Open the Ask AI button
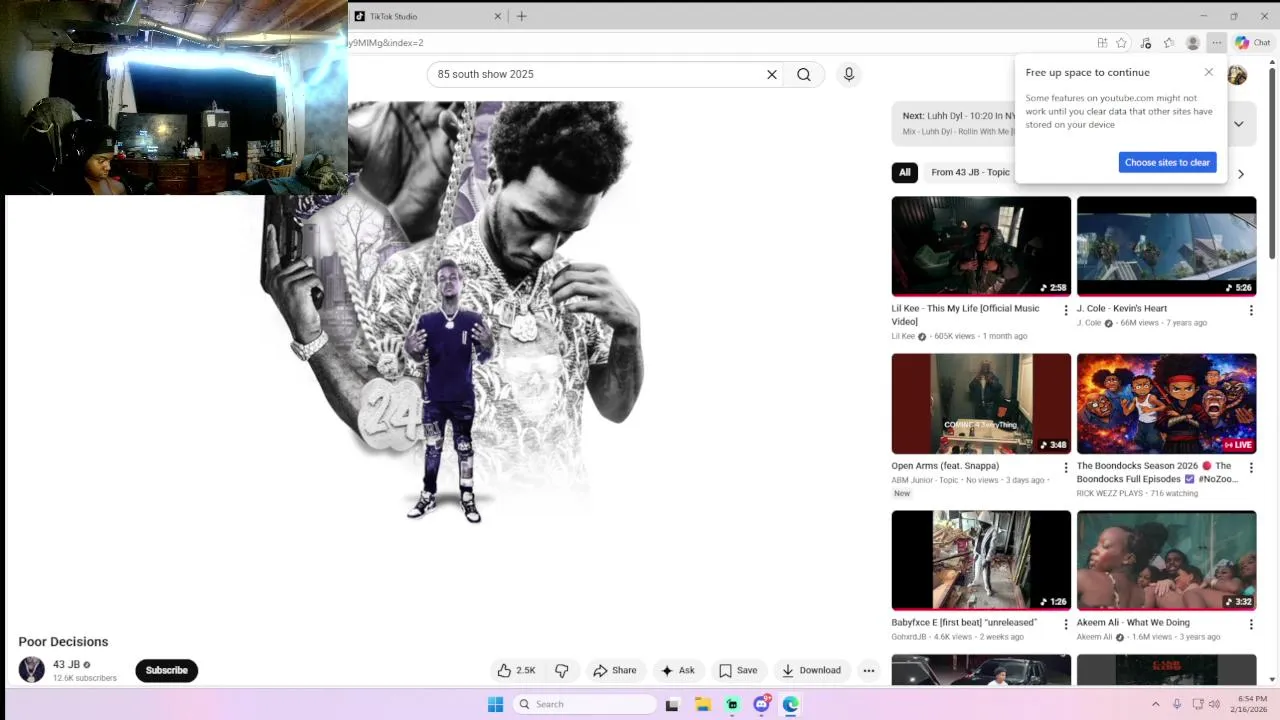Image resolution: width=1280 pixels, height=720 pixels. (678, 670)
